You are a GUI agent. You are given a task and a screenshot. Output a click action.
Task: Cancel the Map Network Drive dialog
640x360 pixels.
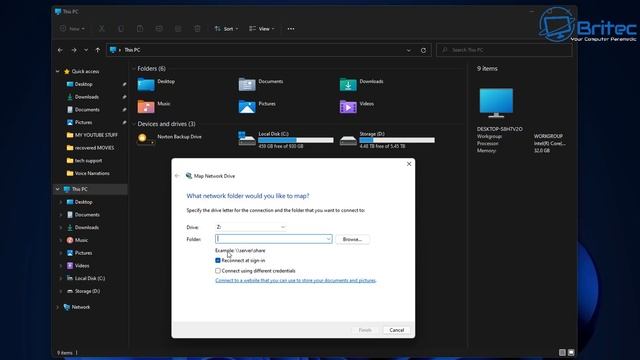[396, 330]
